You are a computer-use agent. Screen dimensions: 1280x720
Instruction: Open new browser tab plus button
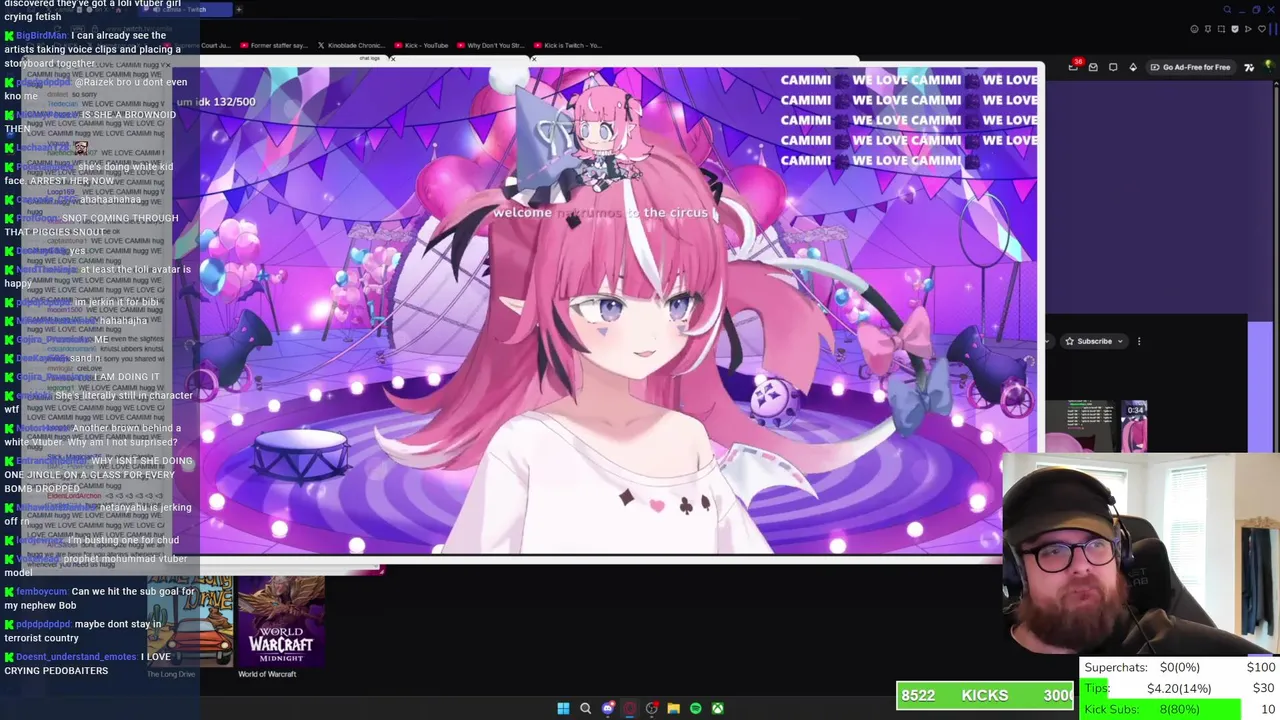pyautogui.click(x=239, y=9)
